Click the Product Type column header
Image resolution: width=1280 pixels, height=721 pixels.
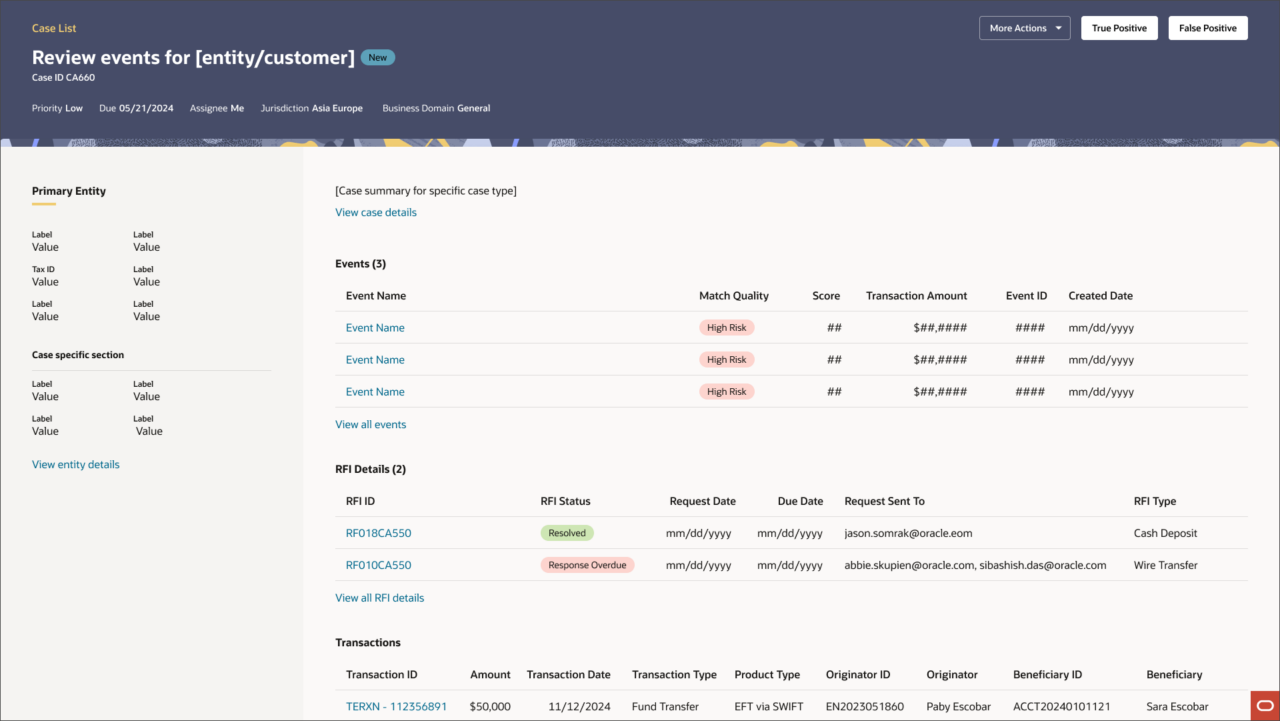[x=768, y=674]
